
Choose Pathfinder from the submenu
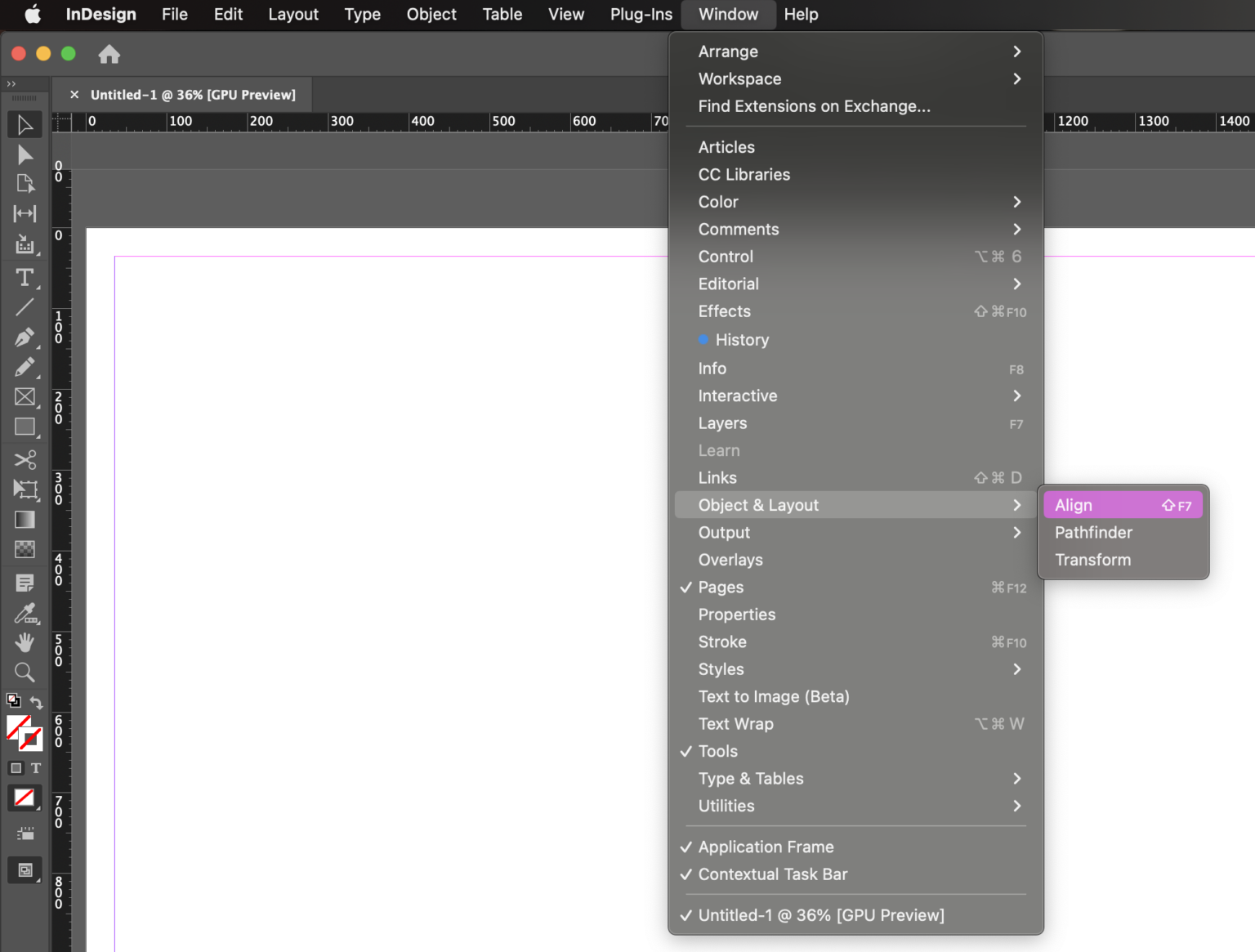click(x=1093, y=532)
